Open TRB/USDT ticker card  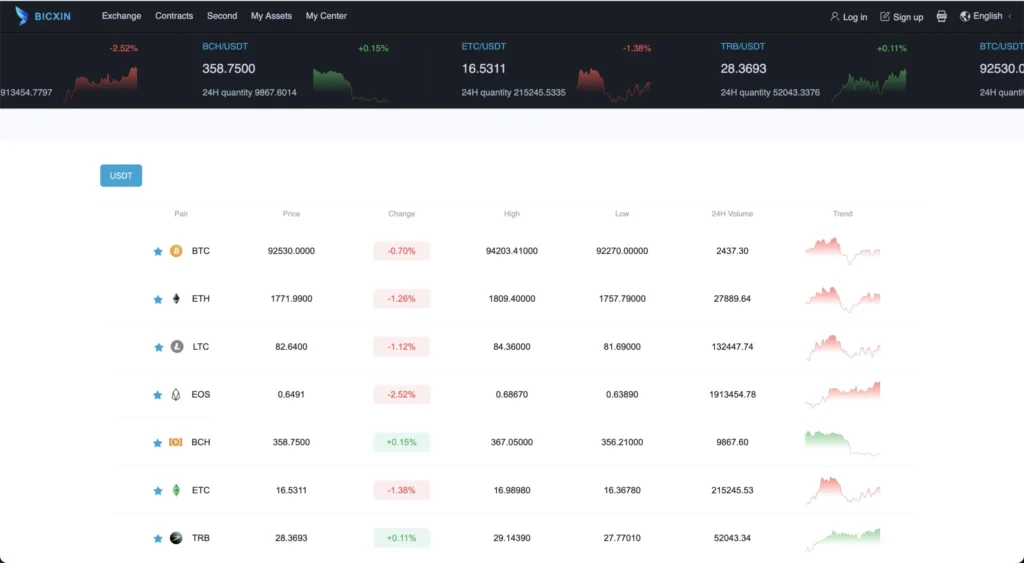click(x=814, y=72)
